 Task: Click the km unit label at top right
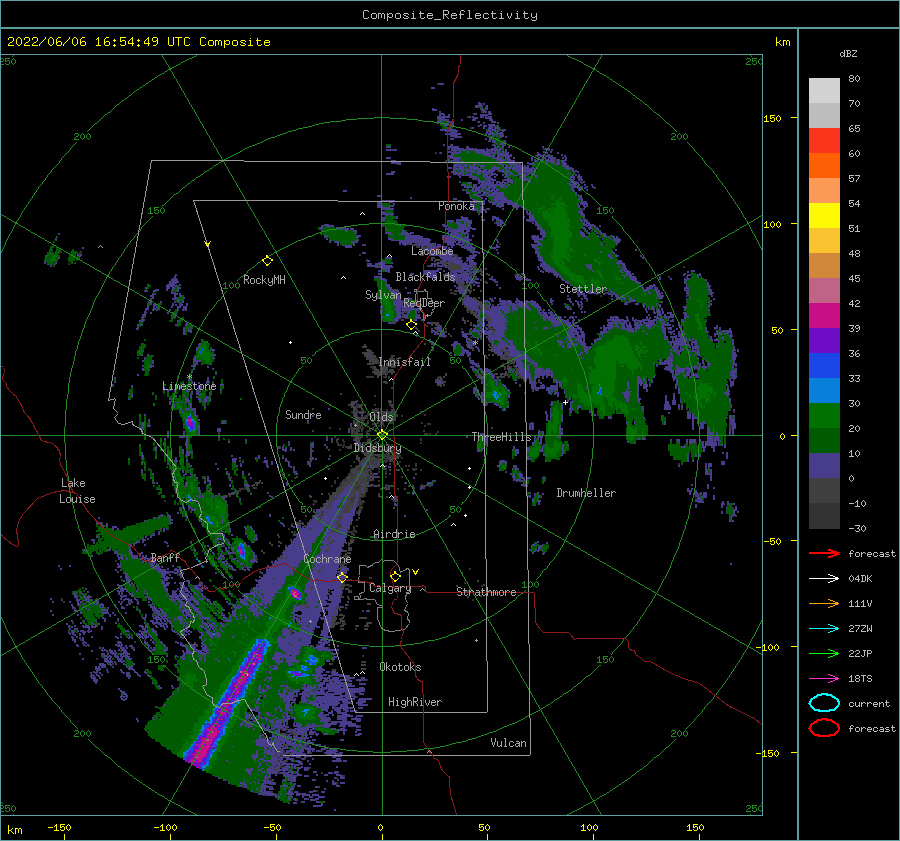(x=782, y=42)
